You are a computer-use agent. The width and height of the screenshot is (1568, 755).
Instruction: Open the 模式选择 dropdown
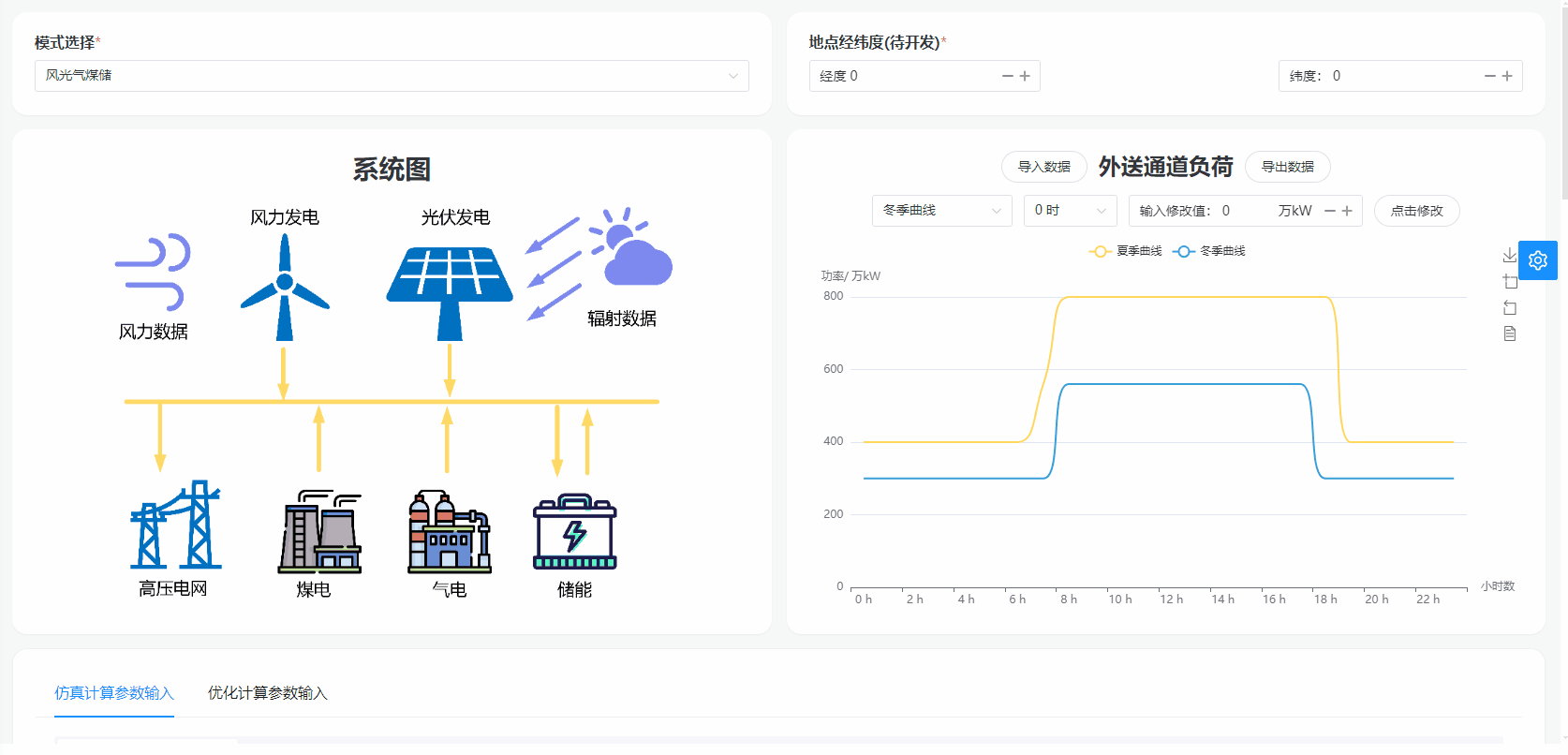(x=392, y=76)
